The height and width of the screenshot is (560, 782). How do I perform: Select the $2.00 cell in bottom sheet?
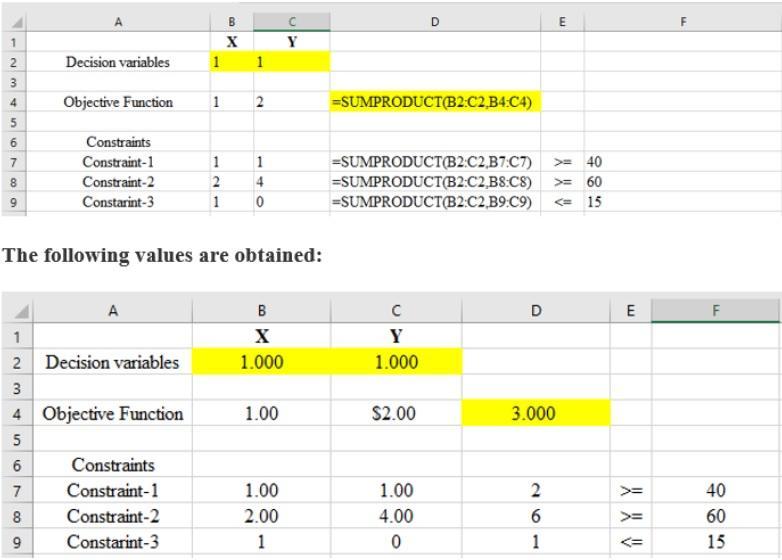point(396,413)
